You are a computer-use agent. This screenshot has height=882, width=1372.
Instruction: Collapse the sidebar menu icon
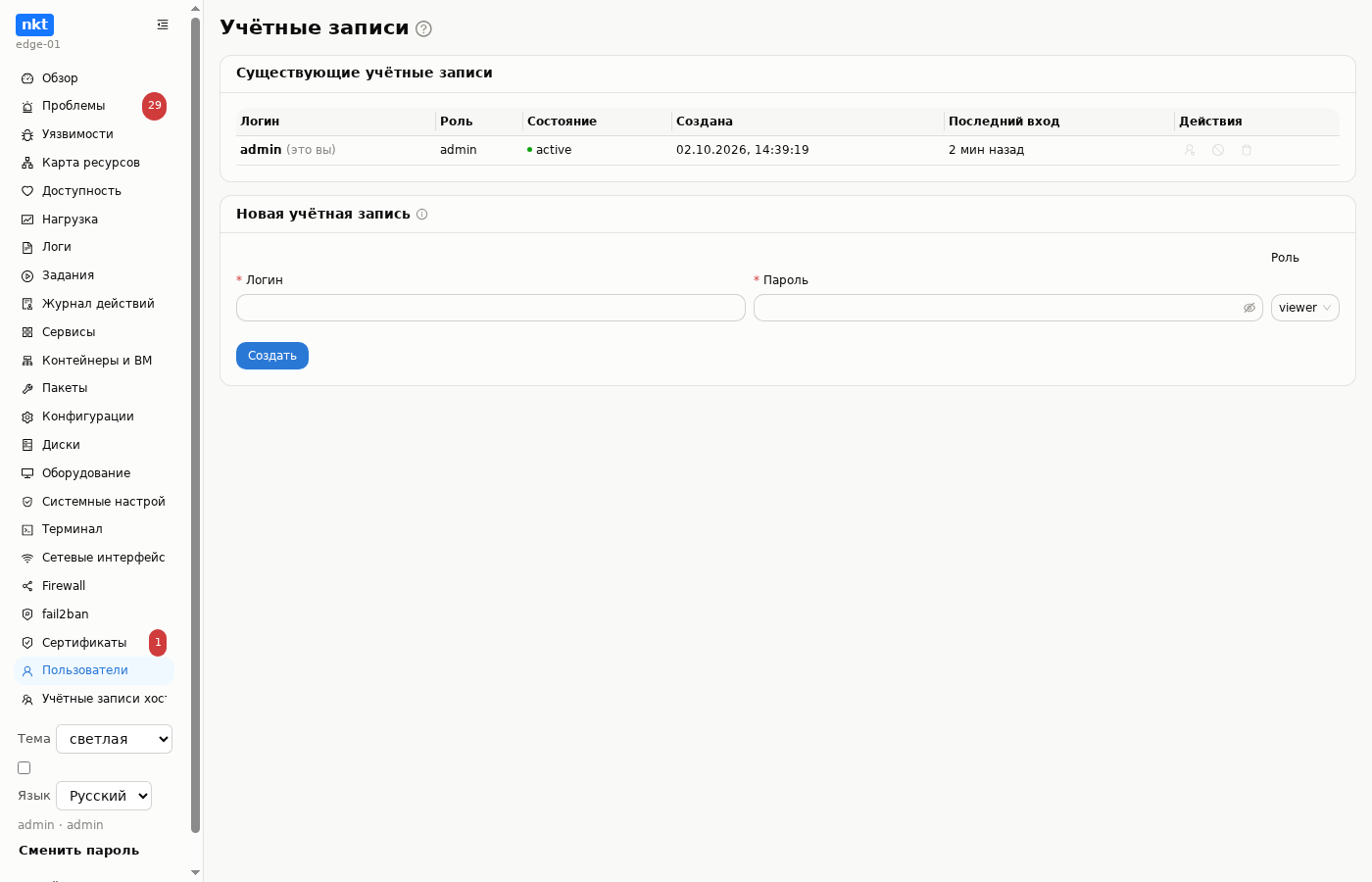163,24
